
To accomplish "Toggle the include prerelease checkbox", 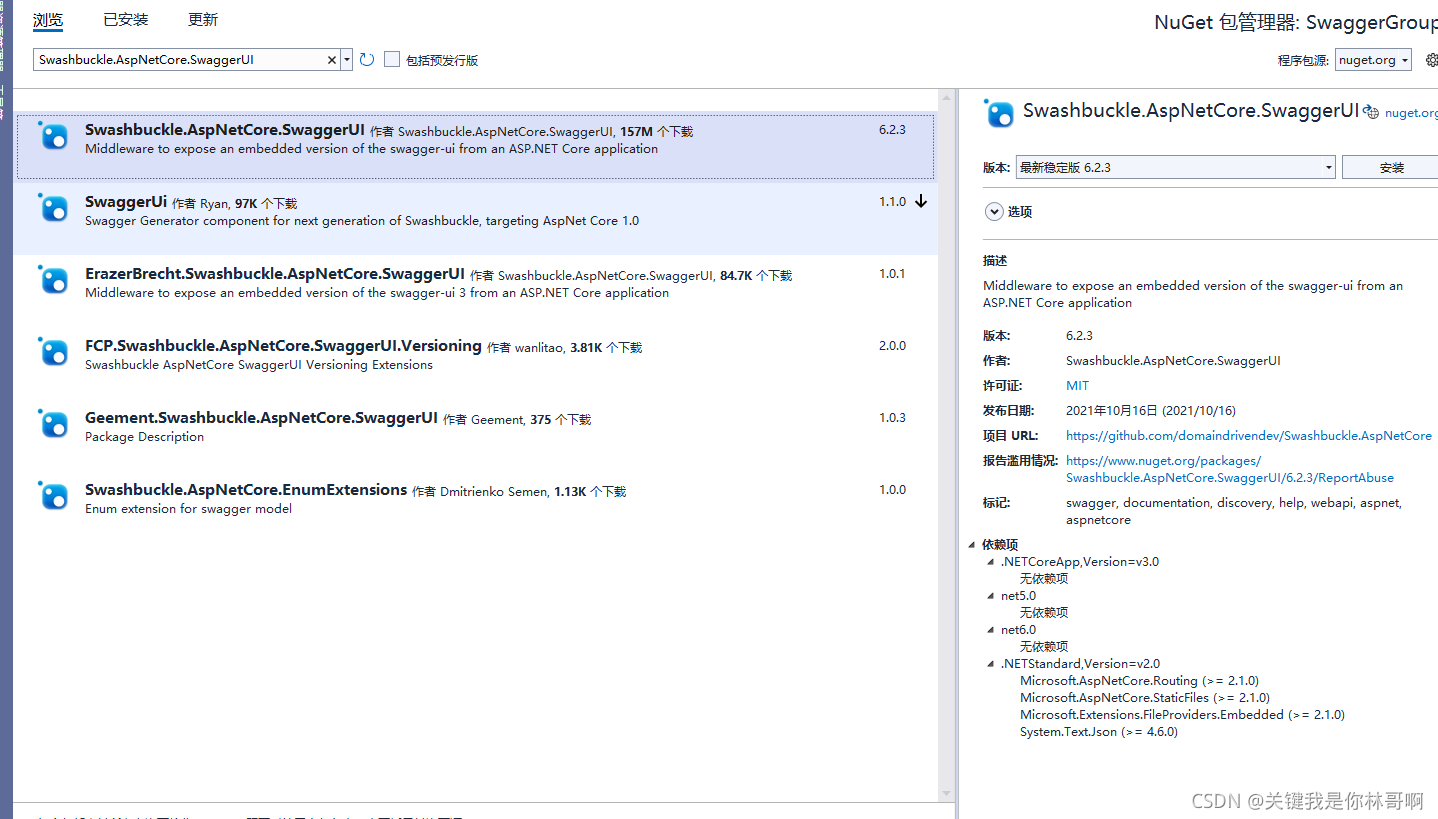I will tap(392, 59).
